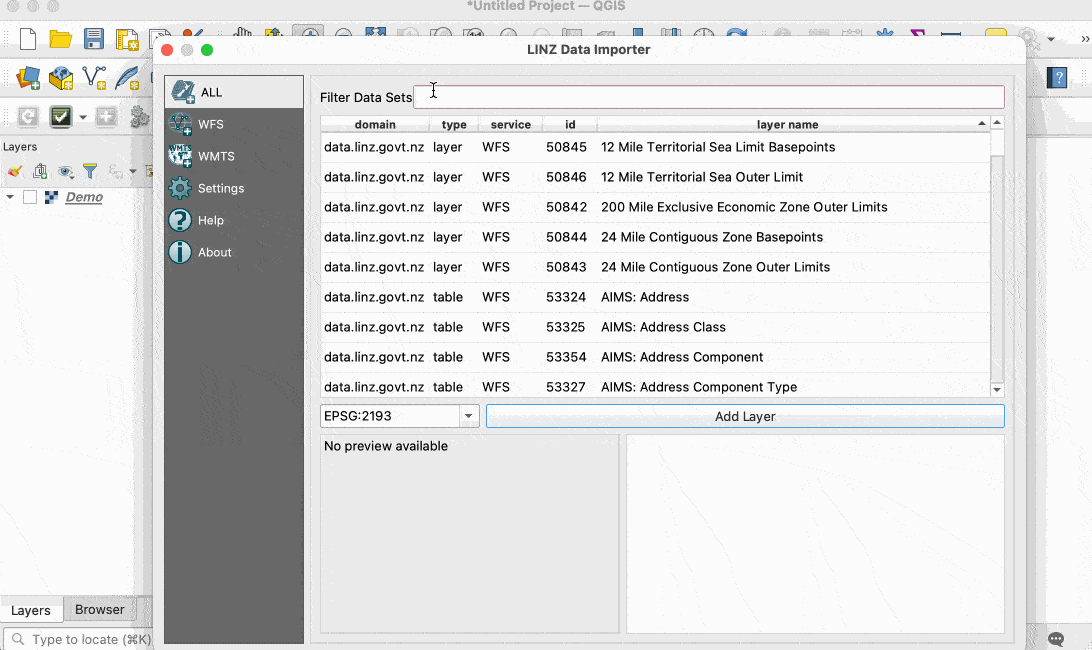The image size is (1092, 650).
Task: Click the magnifier icon in locator bar
Action: click(18, 639)
